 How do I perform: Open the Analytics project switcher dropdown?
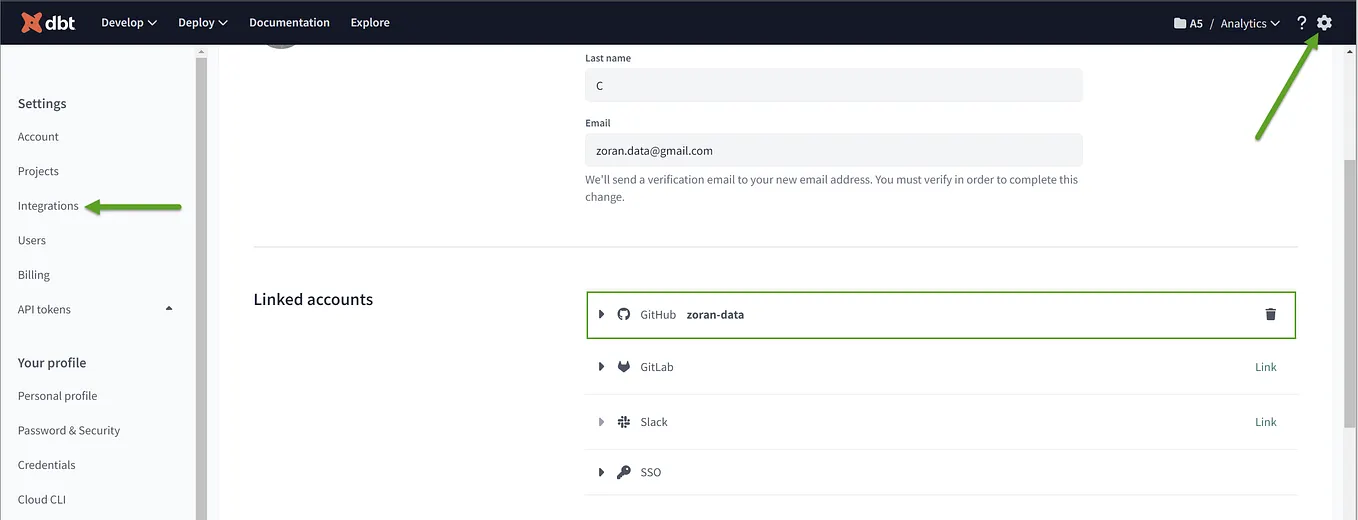click(1250, 23)
